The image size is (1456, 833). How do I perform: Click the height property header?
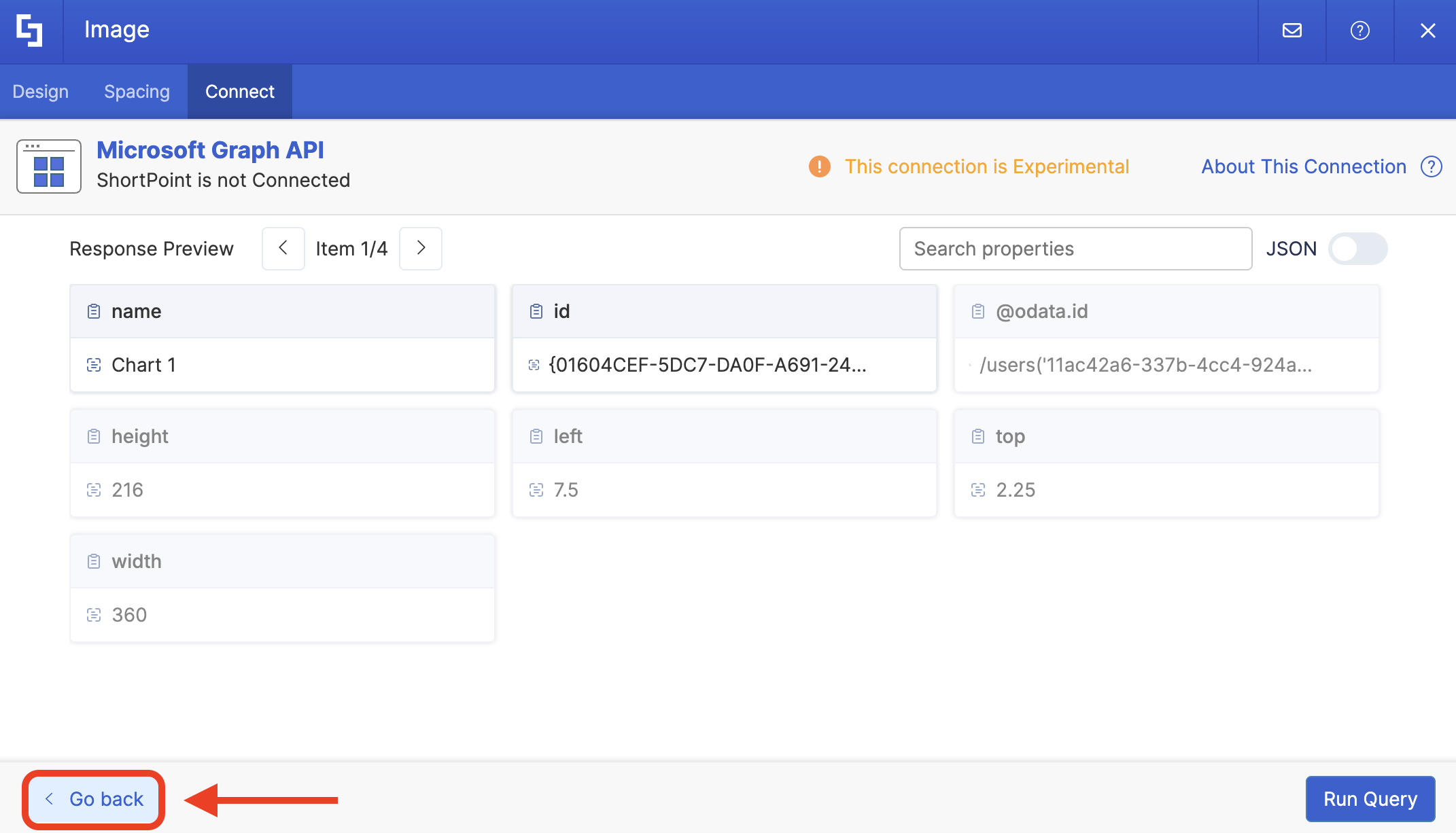pos(283,436)
